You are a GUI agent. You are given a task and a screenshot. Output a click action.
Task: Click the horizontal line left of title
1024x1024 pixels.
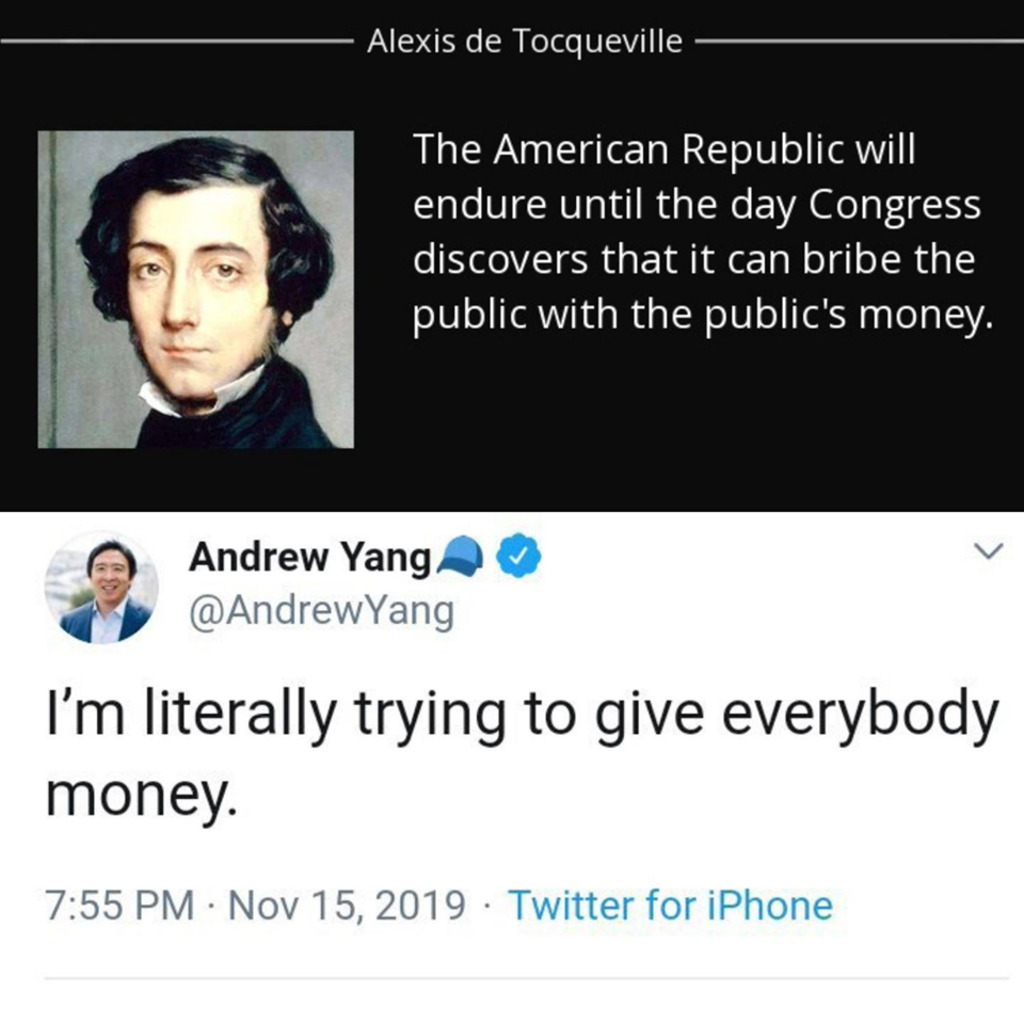[176, 41]
